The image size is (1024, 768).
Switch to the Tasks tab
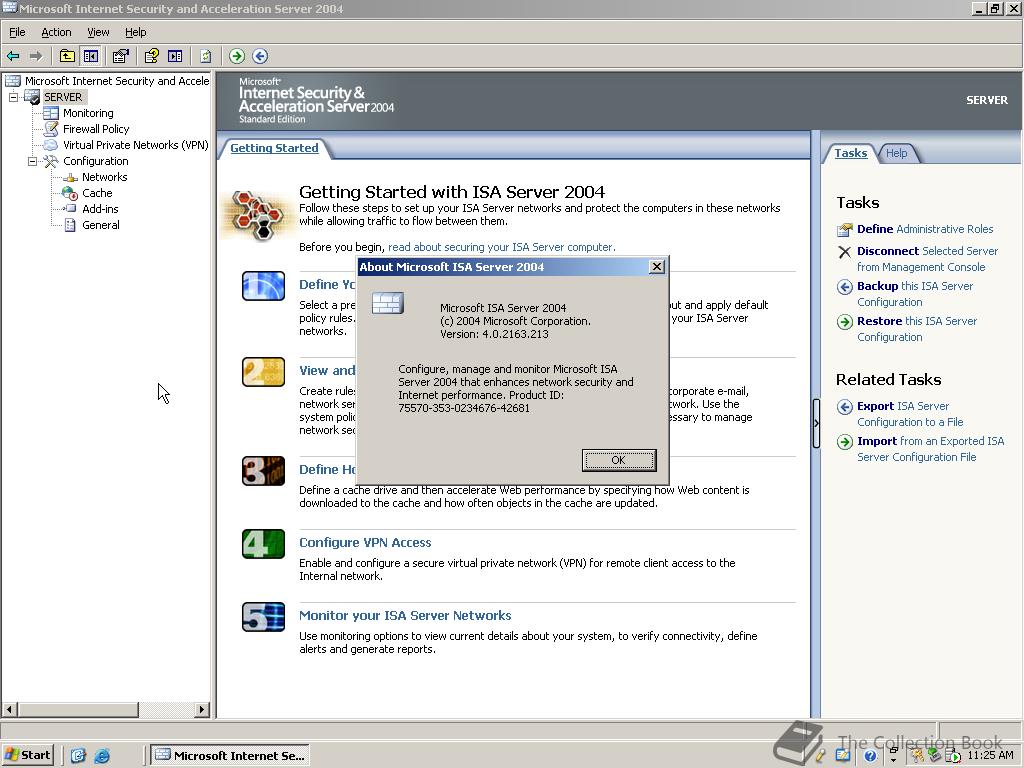pyautogui.click(x=850, y=153)
